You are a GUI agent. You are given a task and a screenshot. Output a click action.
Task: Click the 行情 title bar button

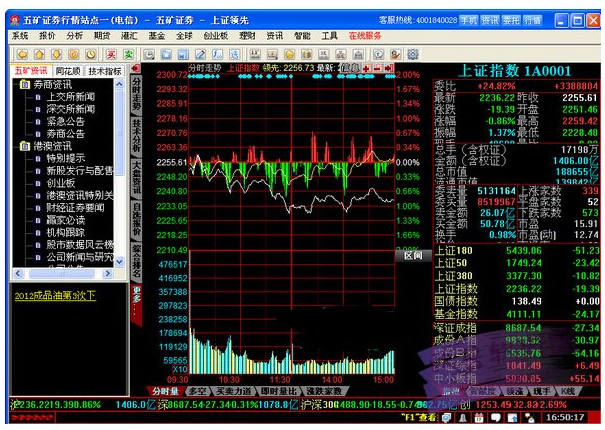coord(532,20)
